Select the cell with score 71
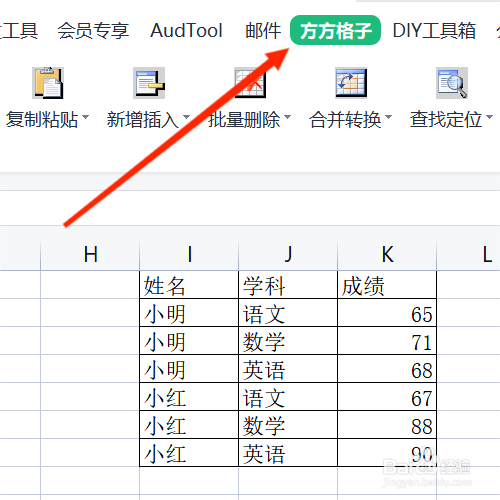 387,341
